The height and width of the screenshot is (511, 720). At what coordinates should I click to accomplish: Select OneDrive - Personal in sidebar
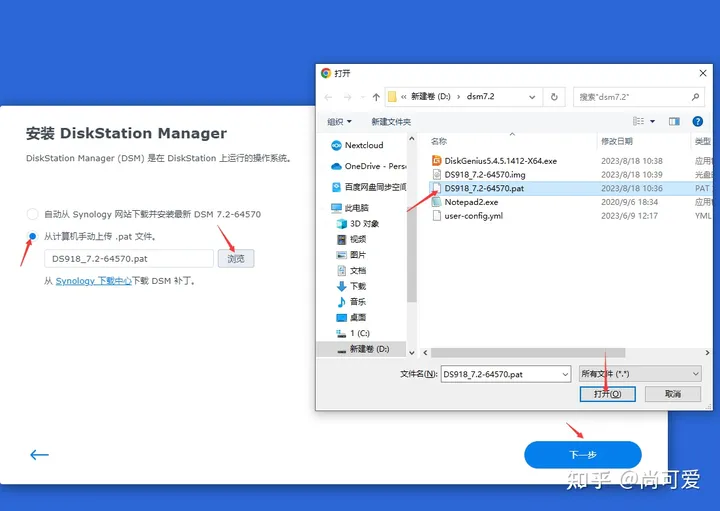(x=368, y=166)
